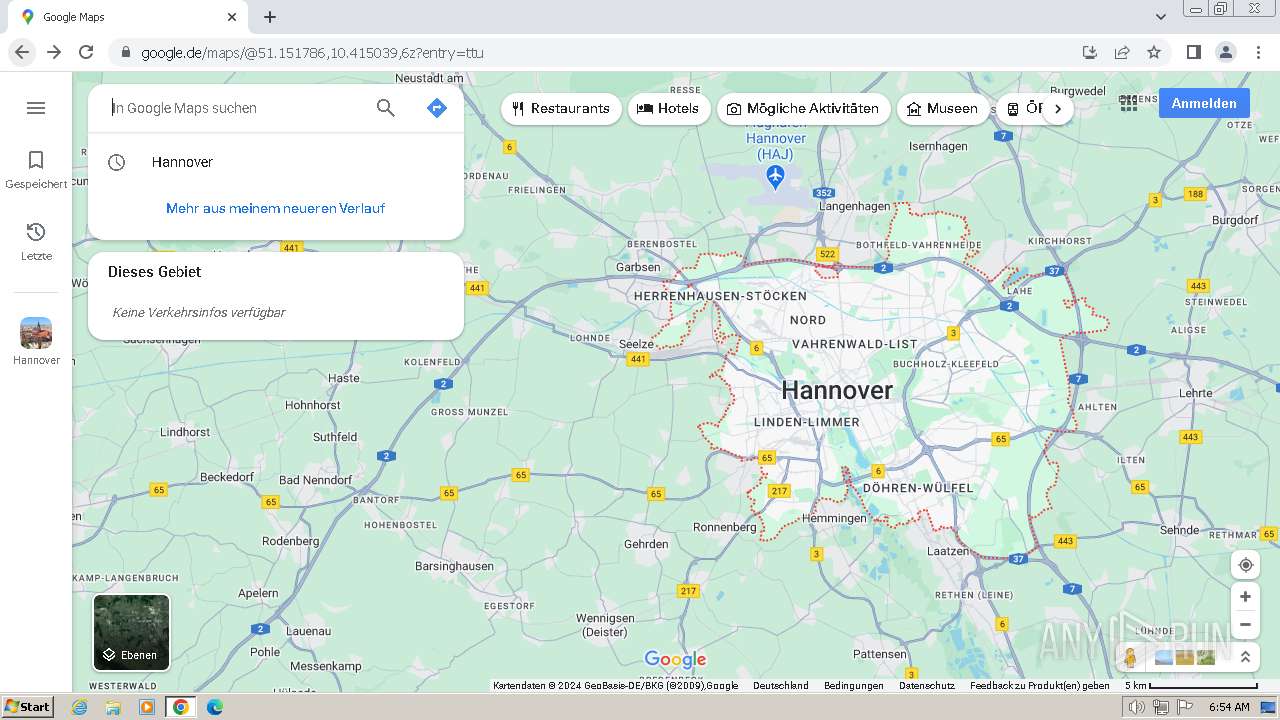Click the Anmelden sign-in button
This screenshot has height=720, width=1280.
[x=1204, y=103]
